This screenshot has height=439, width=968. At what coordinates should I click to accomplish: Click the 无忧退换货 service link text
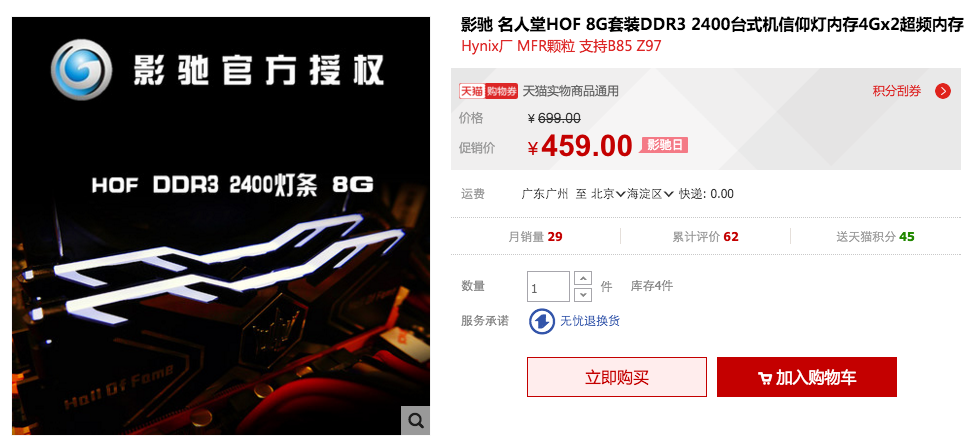tap(590, 321)
